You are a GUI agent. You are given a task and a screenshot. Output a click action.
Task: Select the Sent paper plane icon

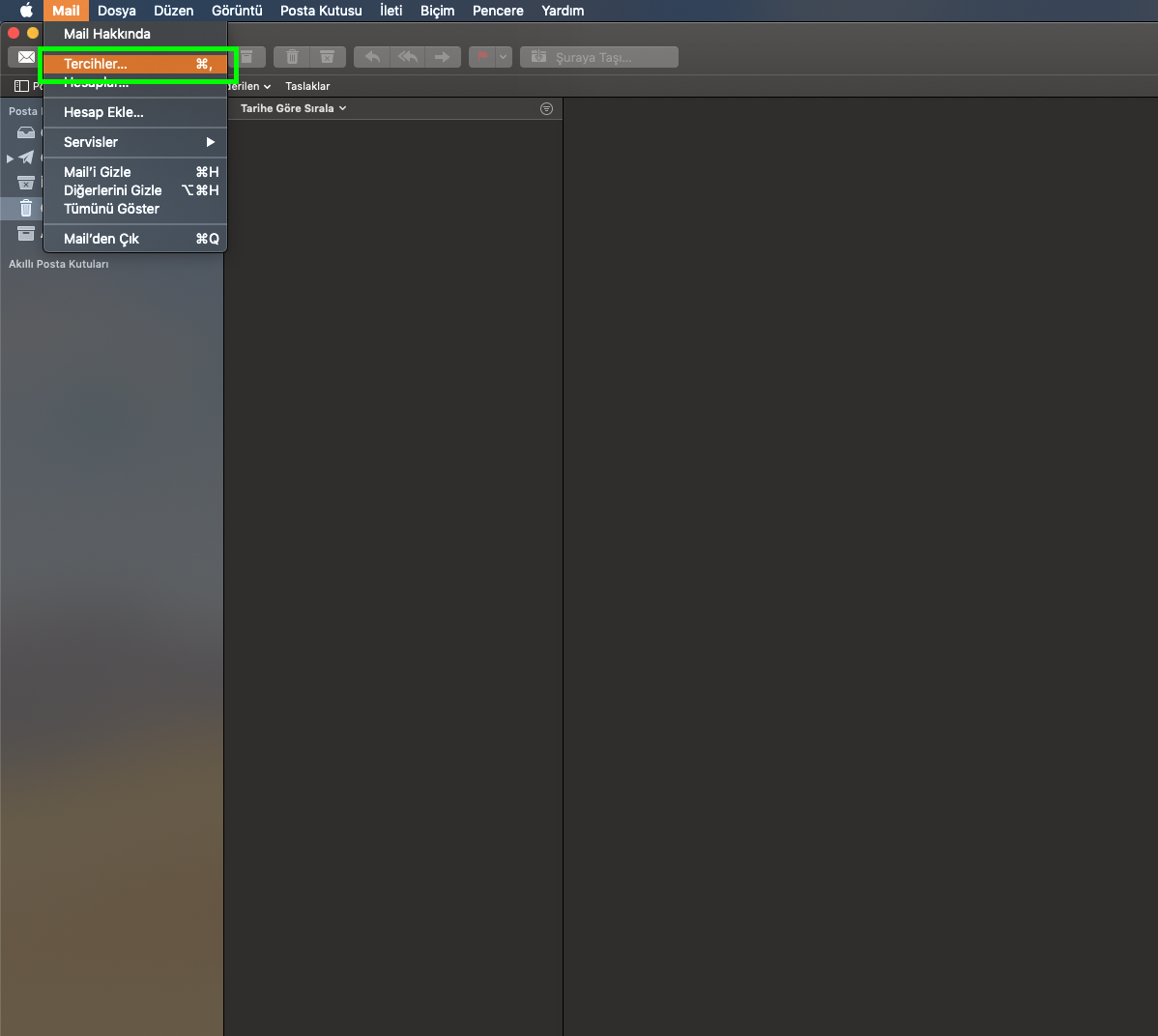26,158
